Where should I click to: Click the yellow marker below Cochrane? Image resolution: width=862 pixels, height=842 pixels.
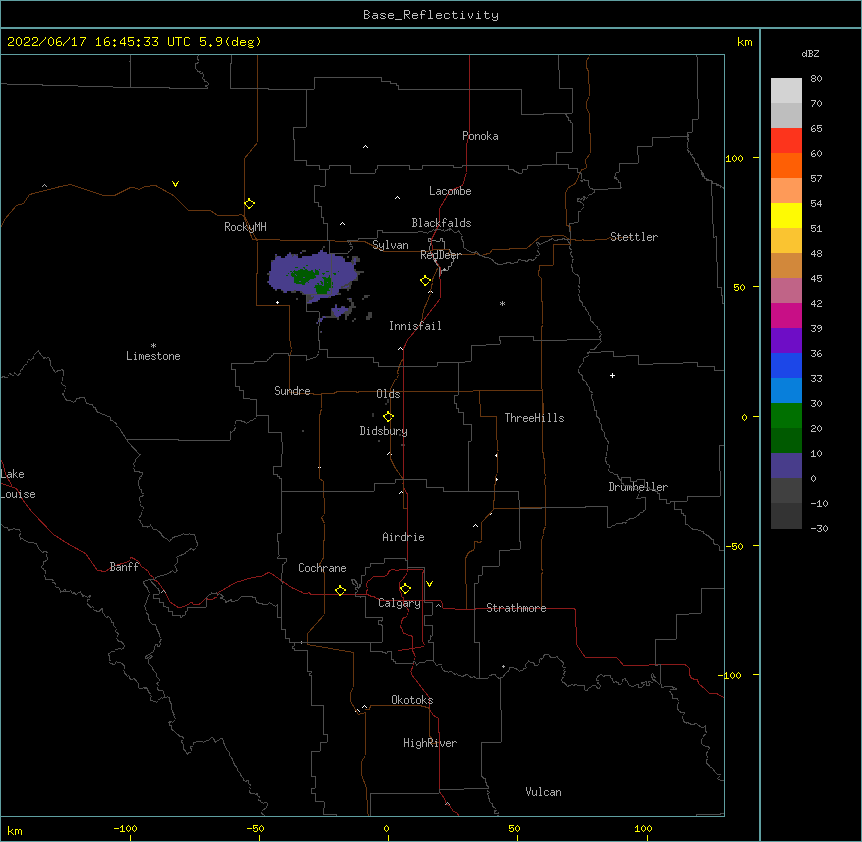[340, 590]
